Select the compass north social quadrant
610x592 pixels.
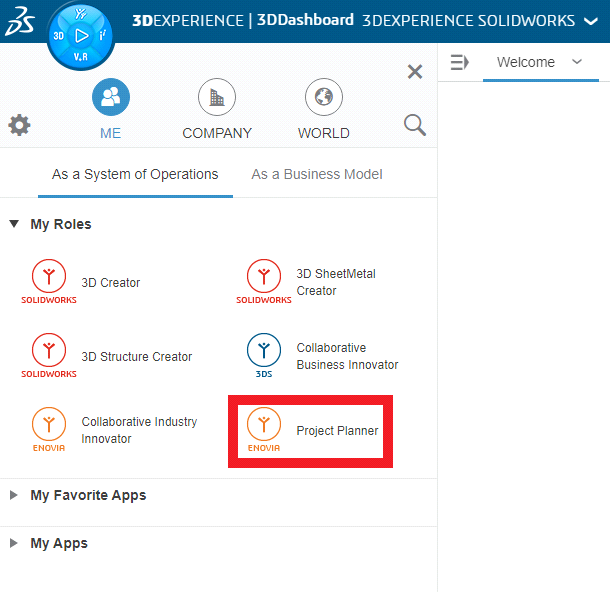(x=81, y=14)
